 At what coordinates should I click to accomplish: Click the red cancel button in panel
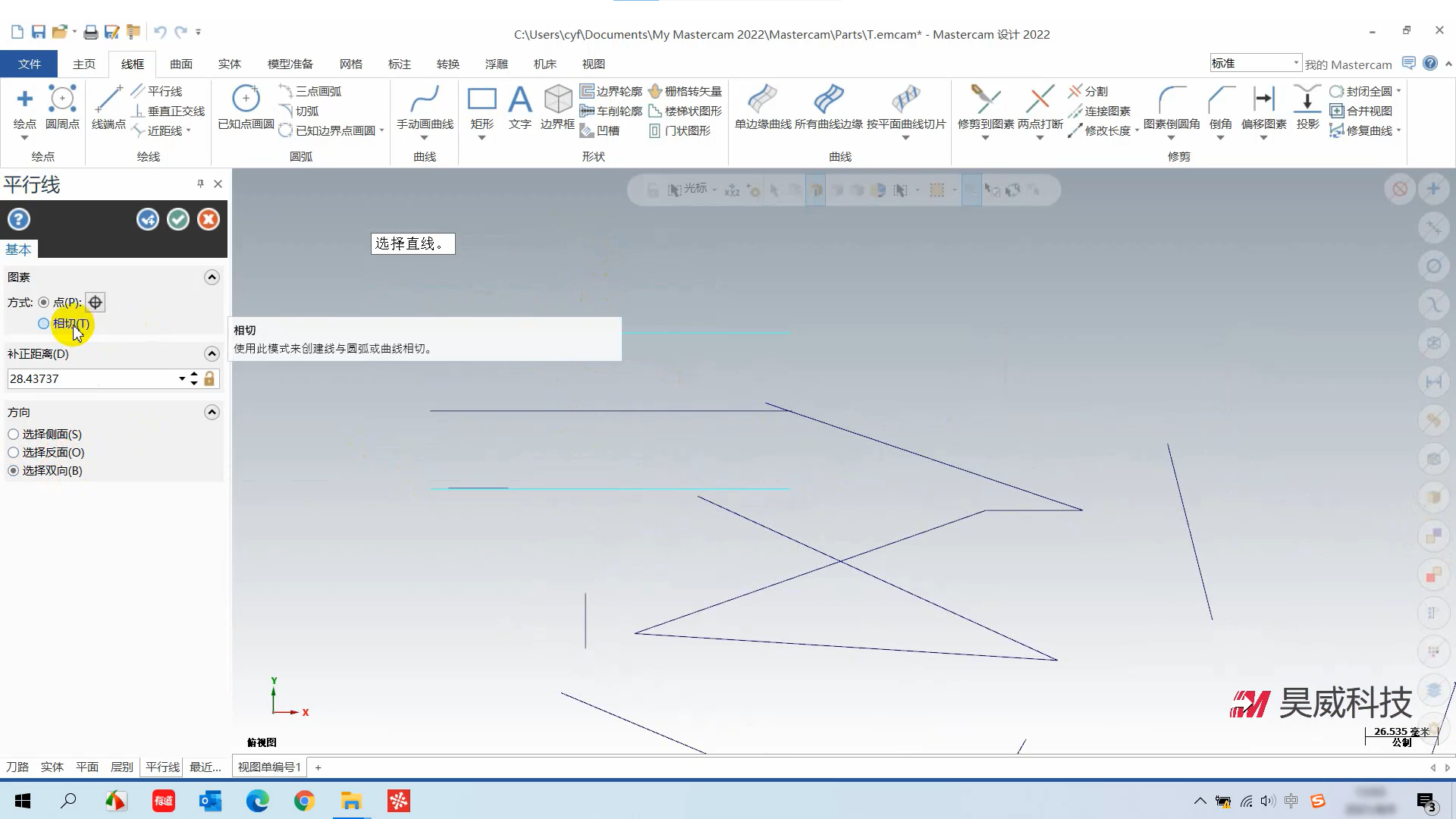(209, 220)
